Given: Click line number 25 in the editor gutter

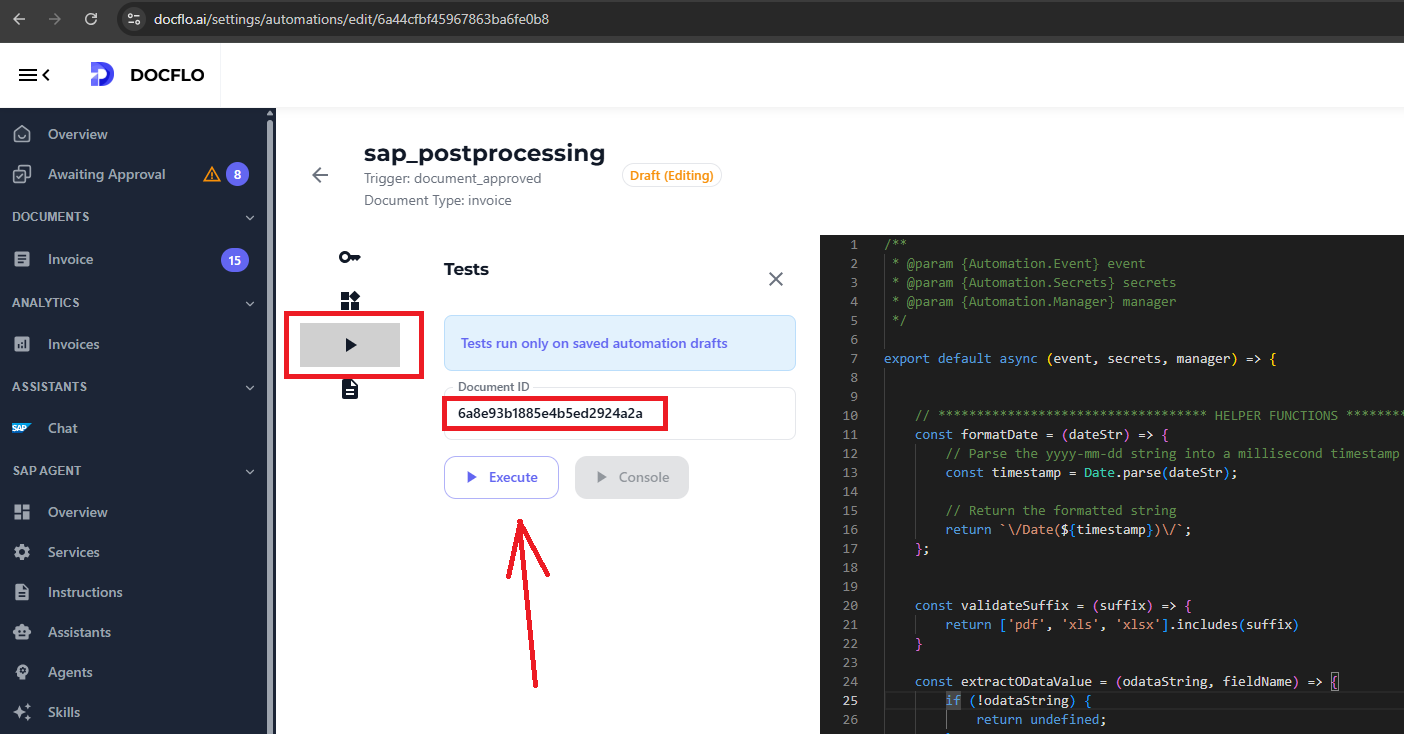Looking at the screenshot, I should coord(849,700).
